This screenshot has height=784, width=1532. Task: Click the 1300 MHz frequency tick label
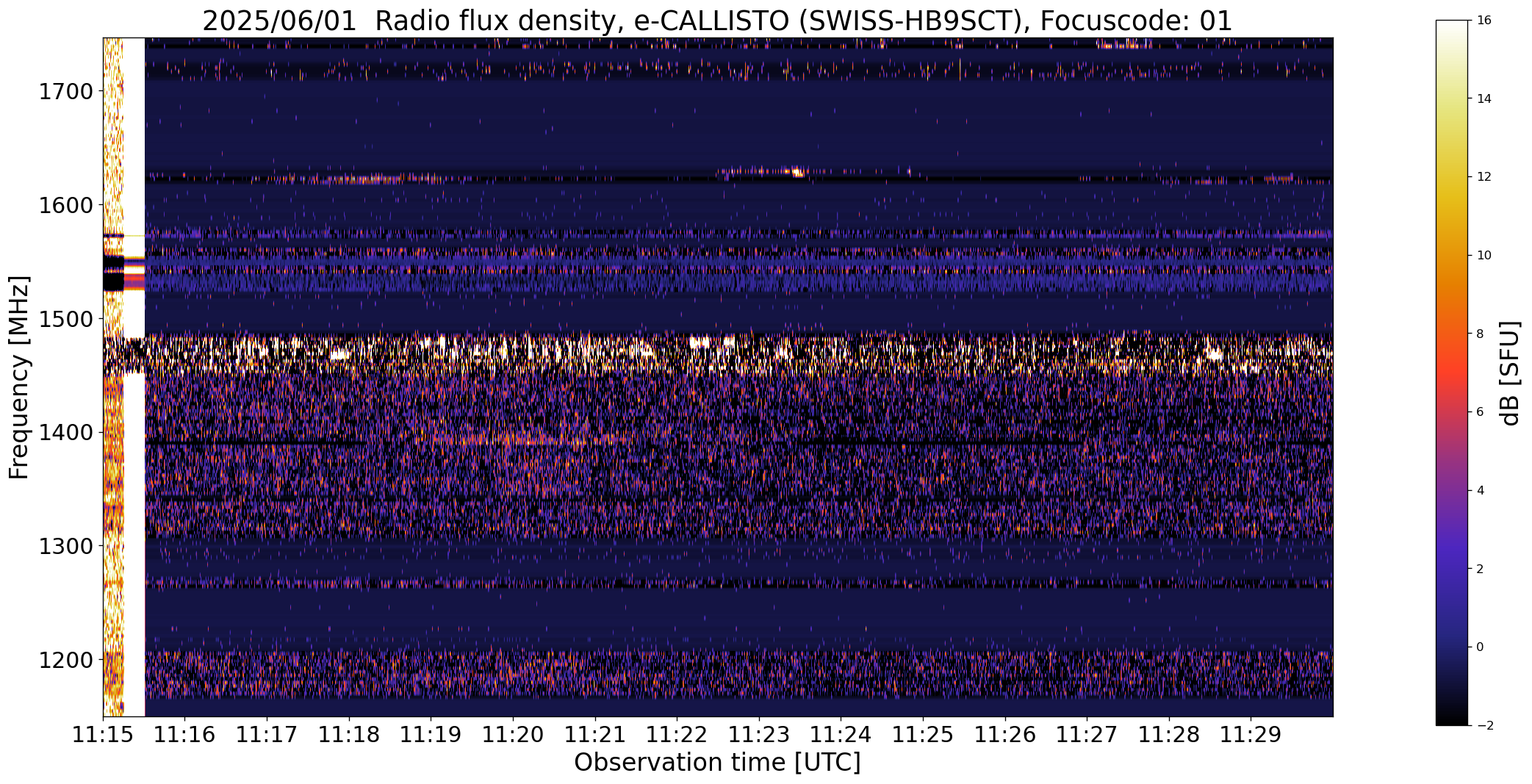65,546
